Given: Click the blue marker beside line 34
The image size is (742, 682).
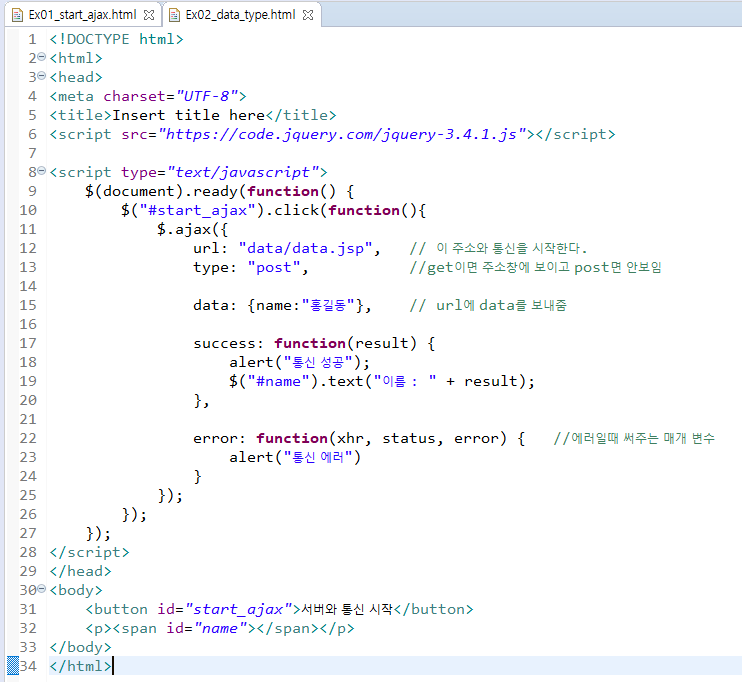Looking at the screenshot, I should 13,665.
